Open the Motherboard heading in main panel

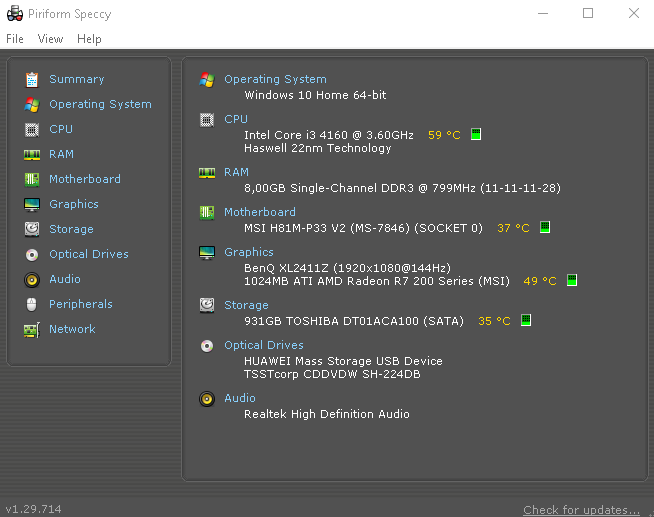pyautogui.click(x=260, y=212)
